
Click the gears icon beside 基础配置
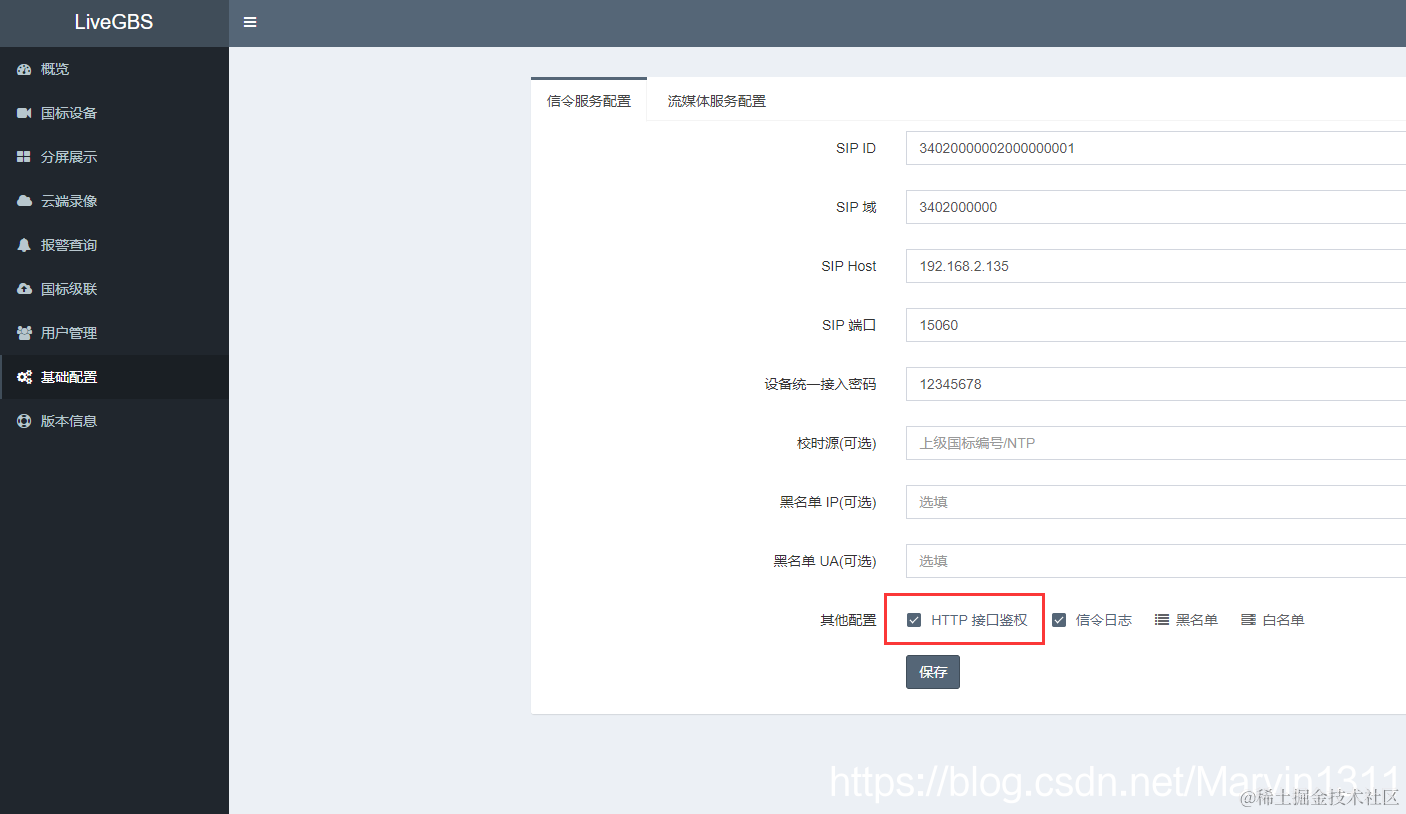coord(24,377)
